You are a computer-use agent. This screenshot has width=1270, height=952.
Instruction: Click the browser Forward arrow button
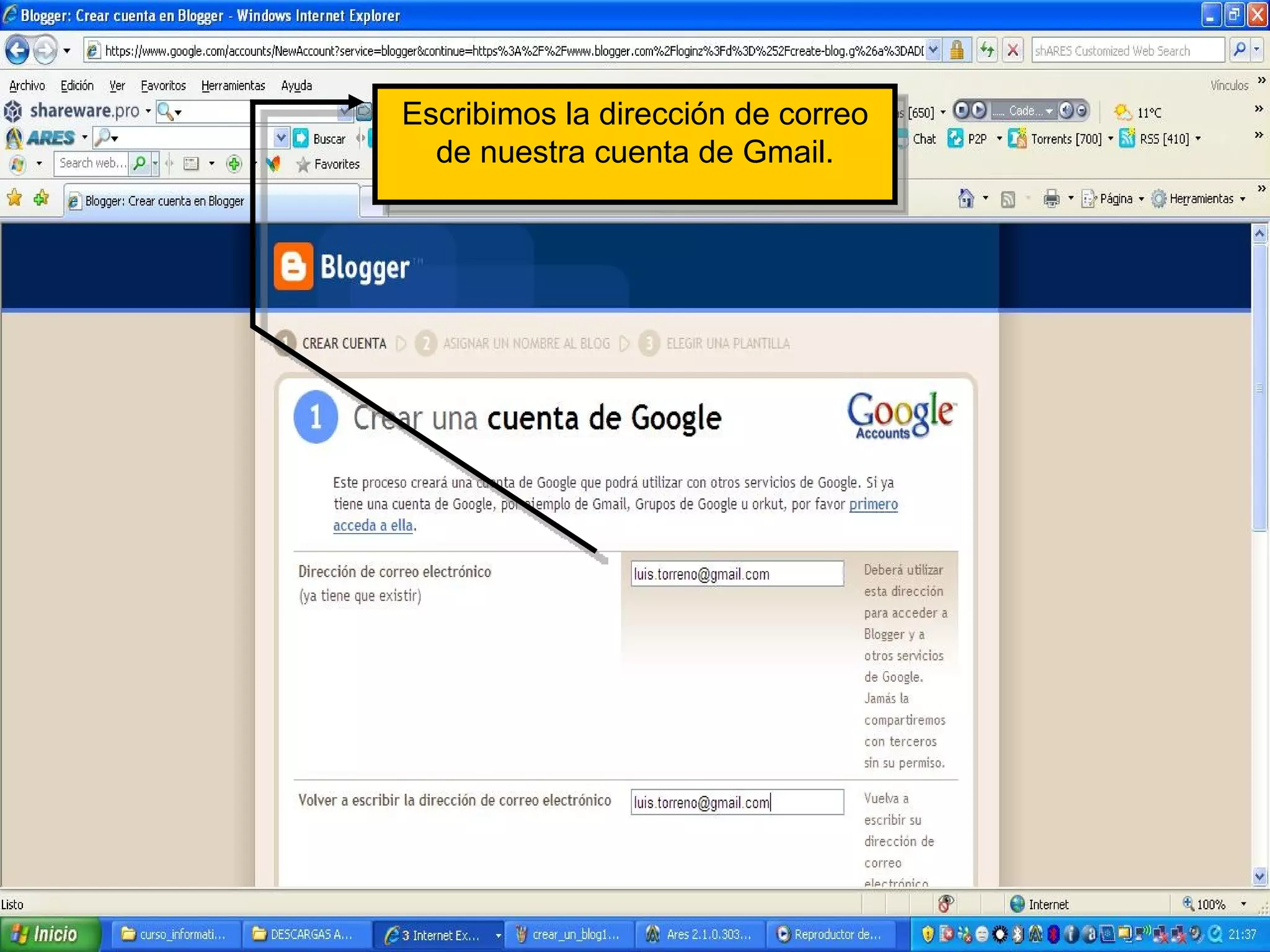point(45,50)
